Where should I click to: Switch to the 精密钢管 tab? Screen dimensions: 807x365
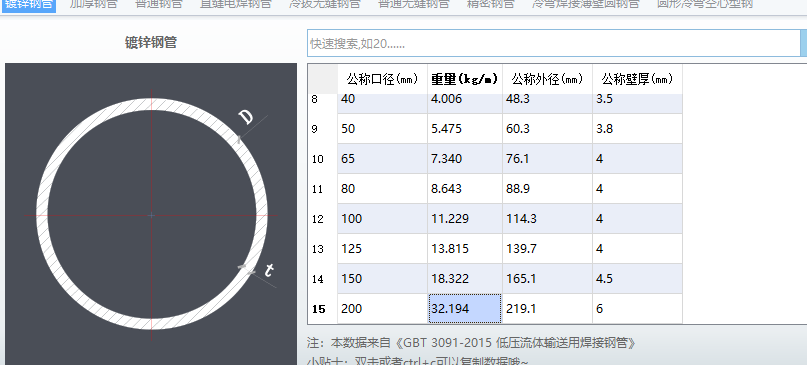[x=490, y=5]
